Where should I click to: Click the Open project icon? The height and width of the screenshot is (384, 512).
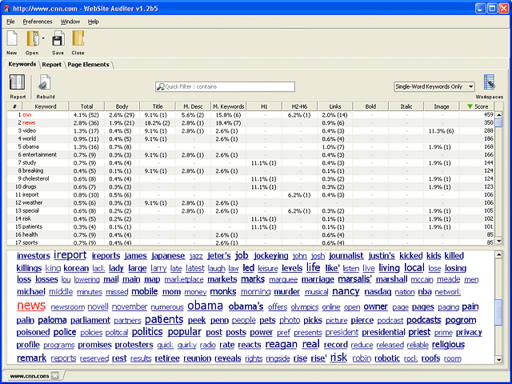[33, 39]
